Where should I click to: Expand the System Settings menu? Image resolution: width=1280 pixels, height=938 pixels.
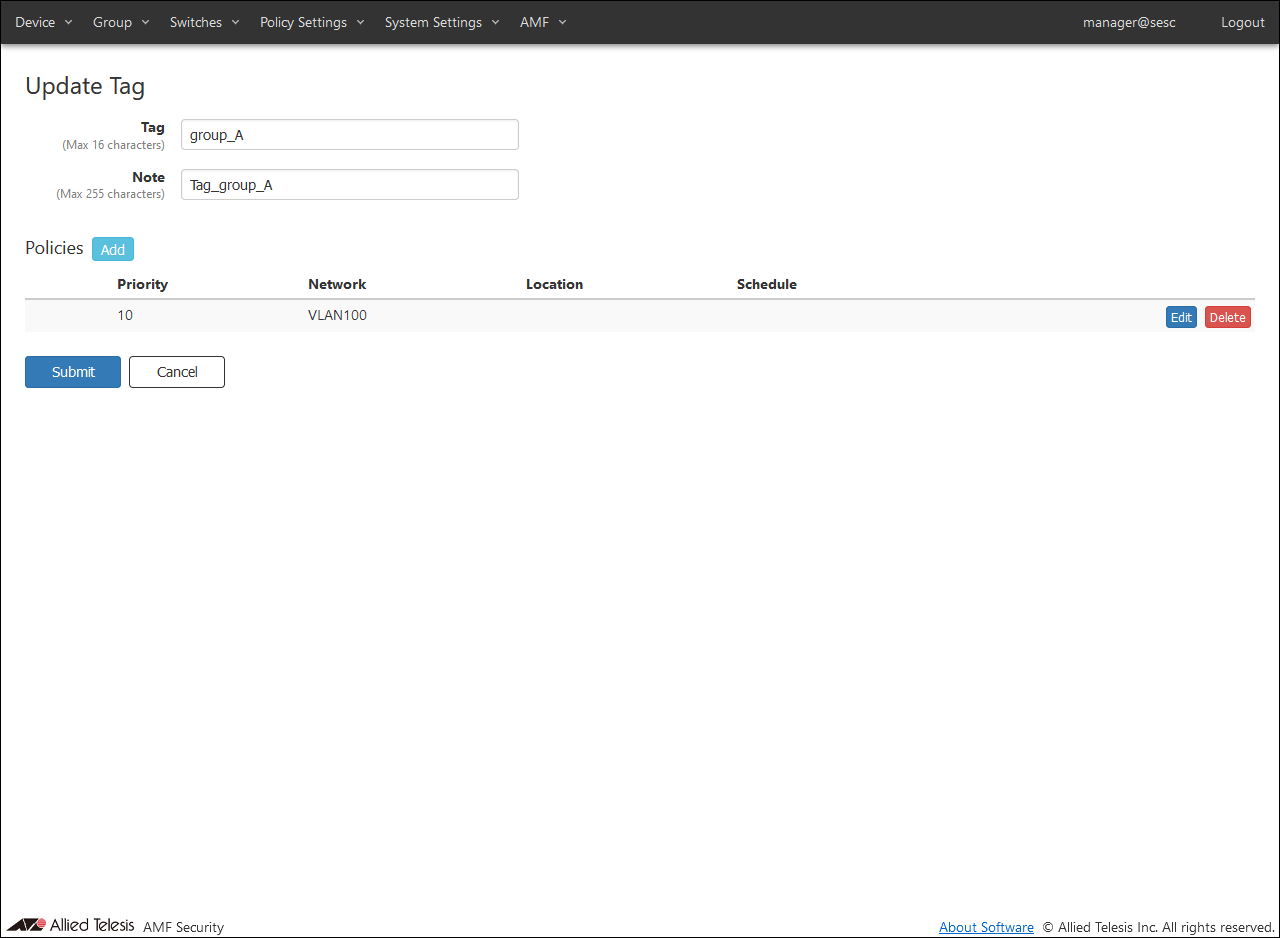point(441,22)
